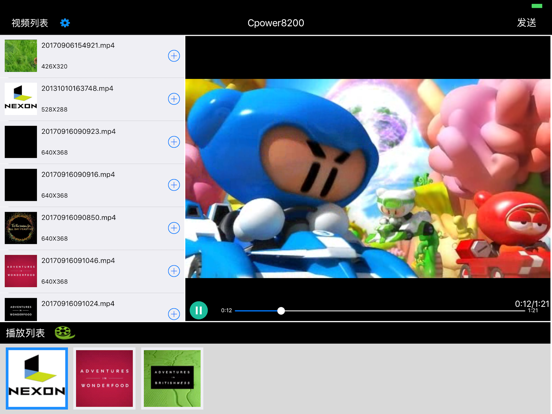
Task: Select the file name 20131010163748.mp4
Action: [77, 88]
